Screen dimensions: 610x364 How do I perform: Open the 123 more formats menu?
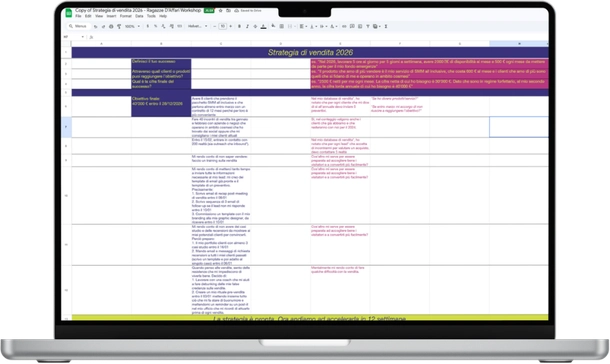click(x=180, y=26)
